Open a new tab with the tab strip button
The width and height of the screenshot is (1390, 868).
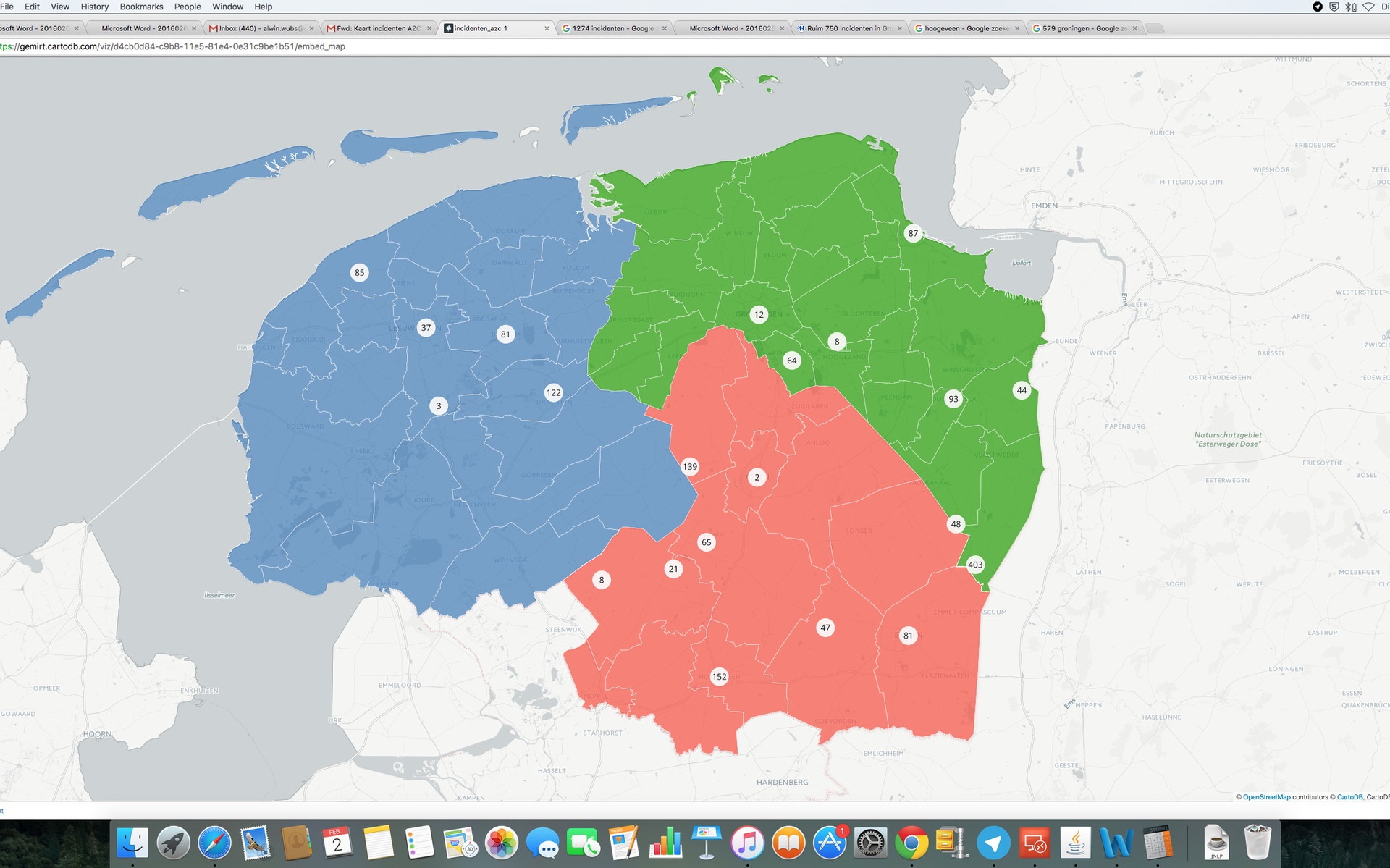point(1155,28)
